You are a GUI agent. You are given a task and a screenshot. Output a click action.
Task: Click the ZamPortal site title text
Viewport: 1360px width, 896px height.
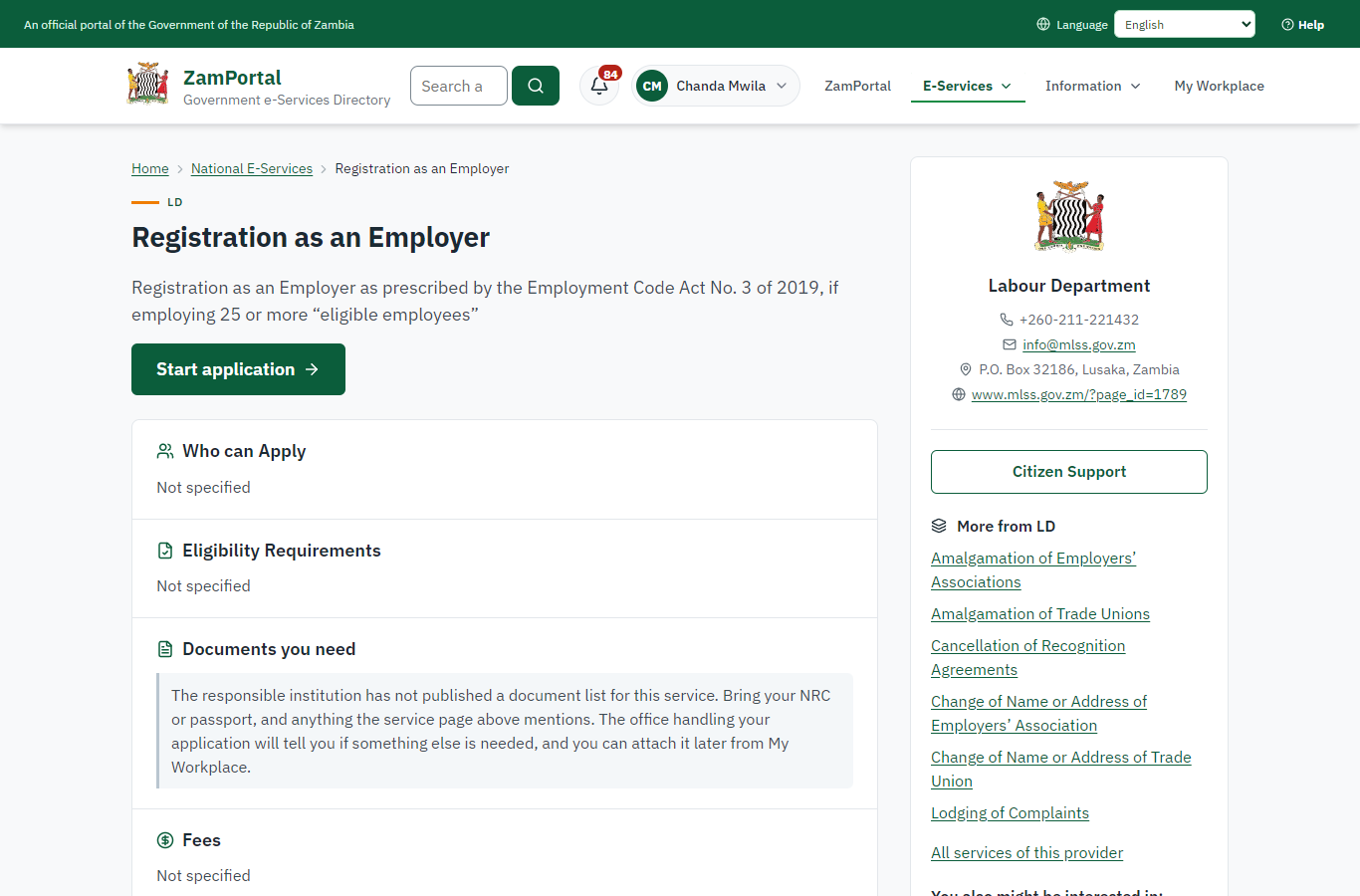tap(232, 78)
